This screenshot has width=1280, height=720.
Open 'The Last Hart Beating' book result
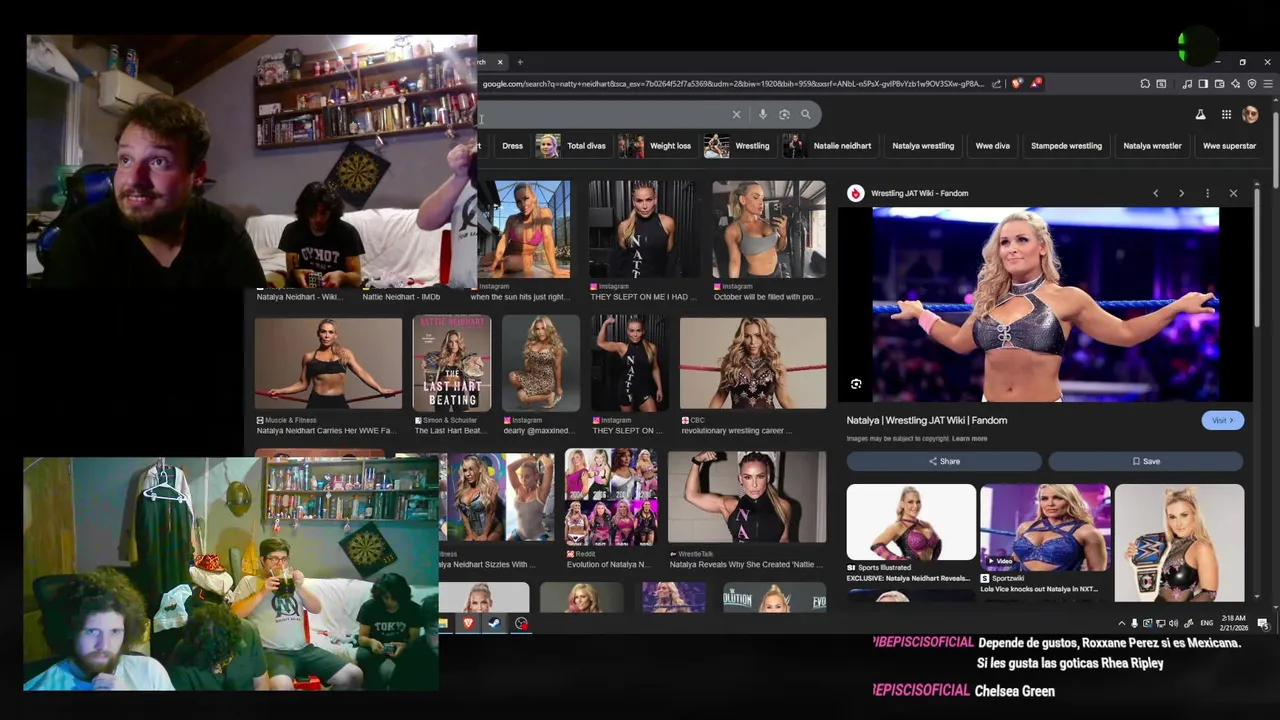coord(452,364)
